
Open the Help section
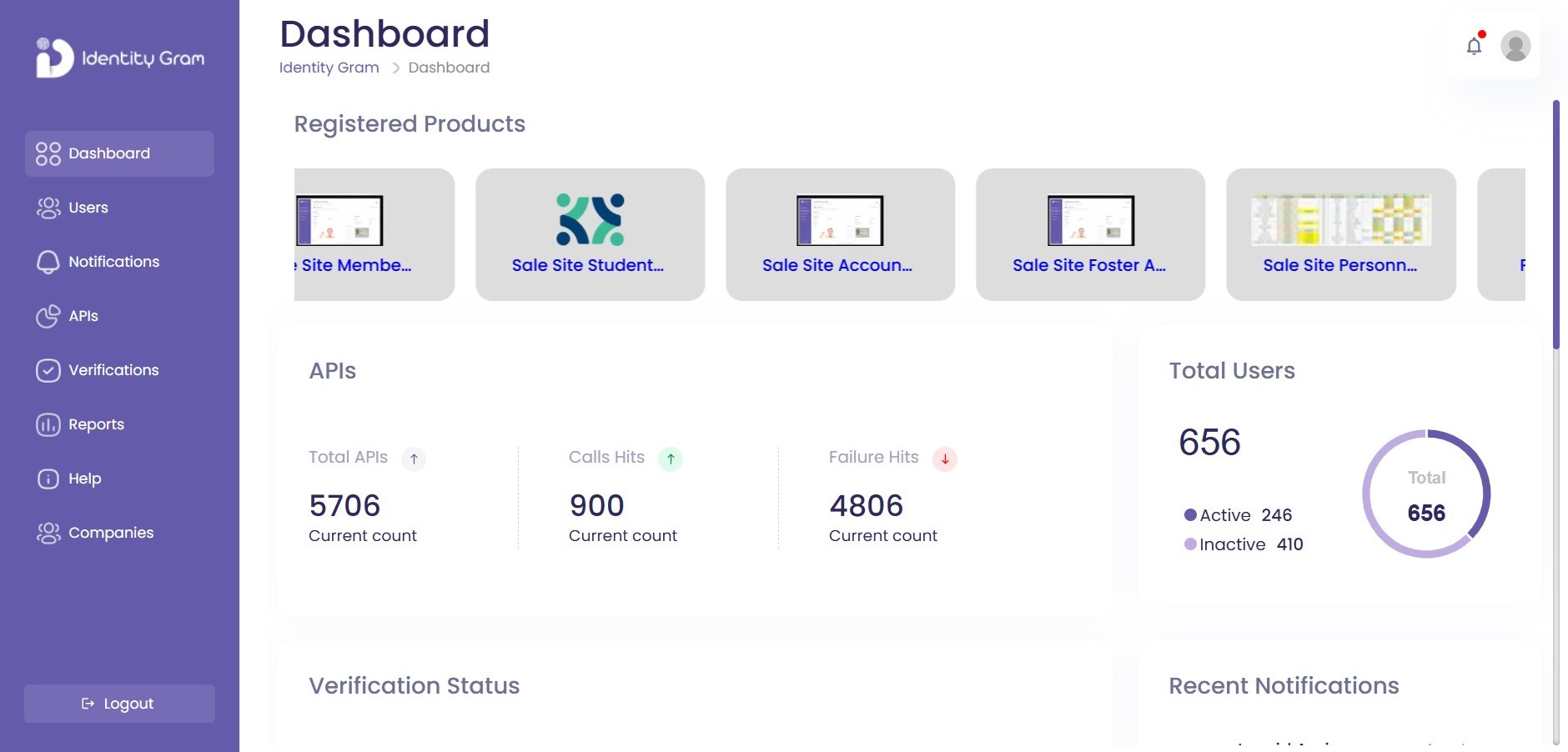pyautogui.click(x=84, y=479)
